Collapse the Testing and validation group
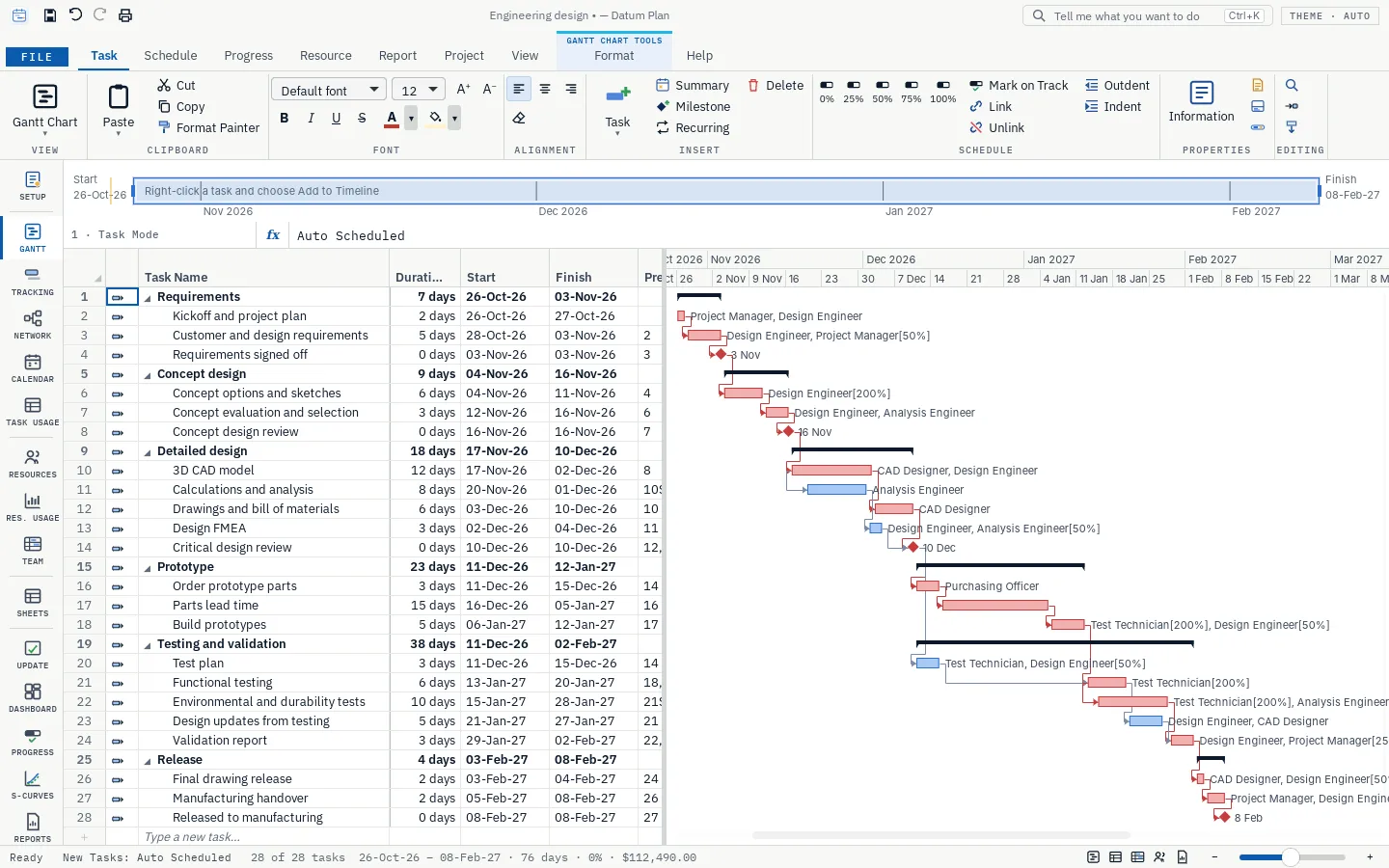Screen dimensions: 1389x868 click(148, 645)
